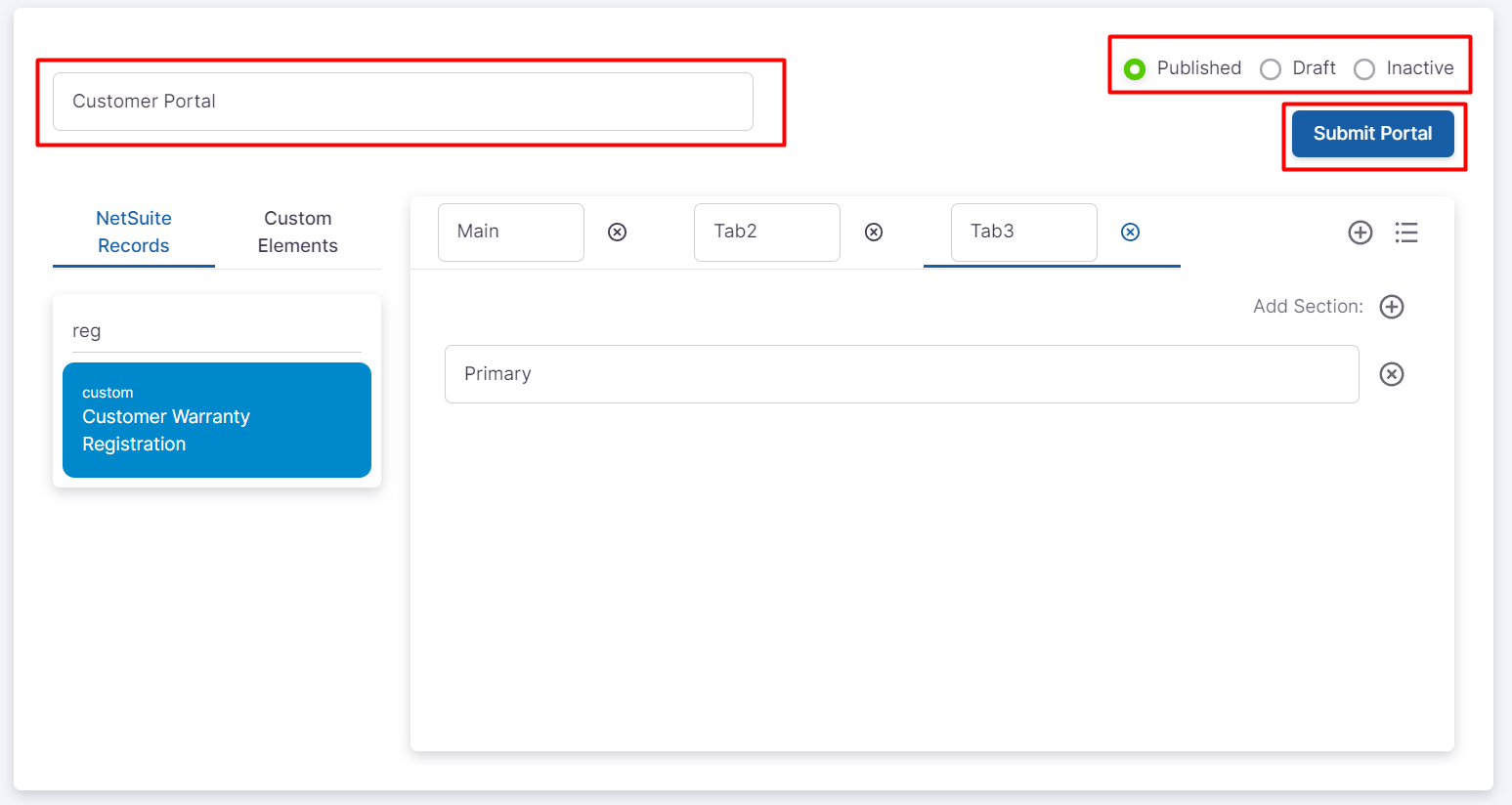Click the Submit Portal button

click(1372, 134)
